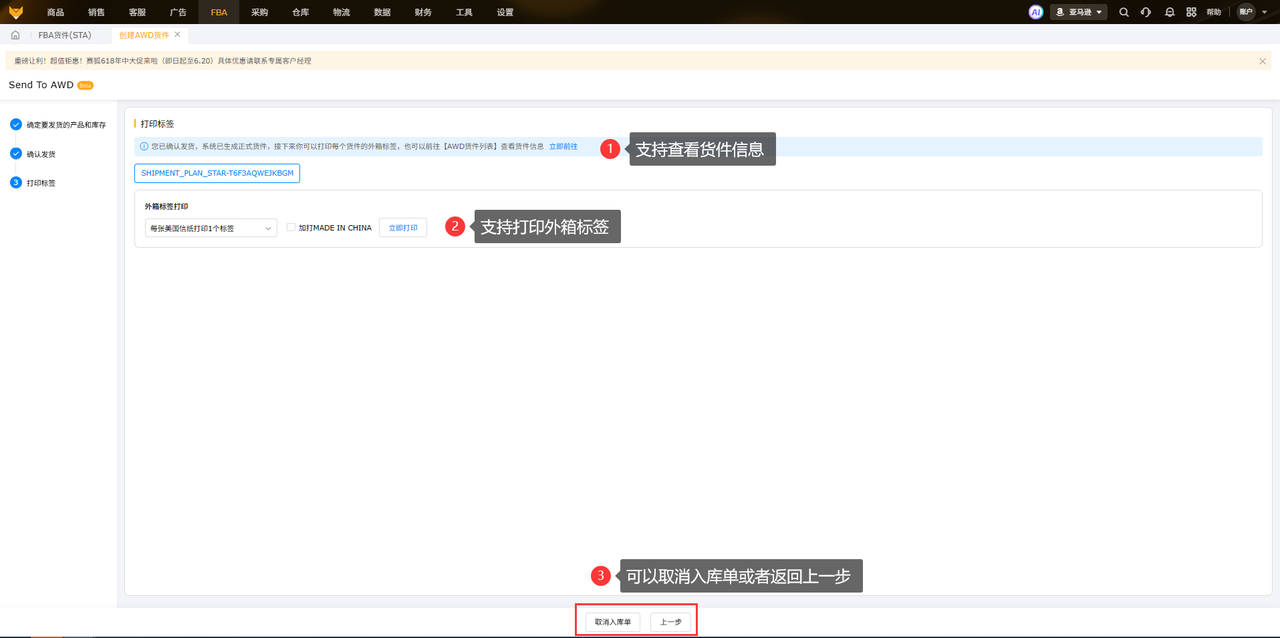Click the fox logo icon

click(16, 12)
